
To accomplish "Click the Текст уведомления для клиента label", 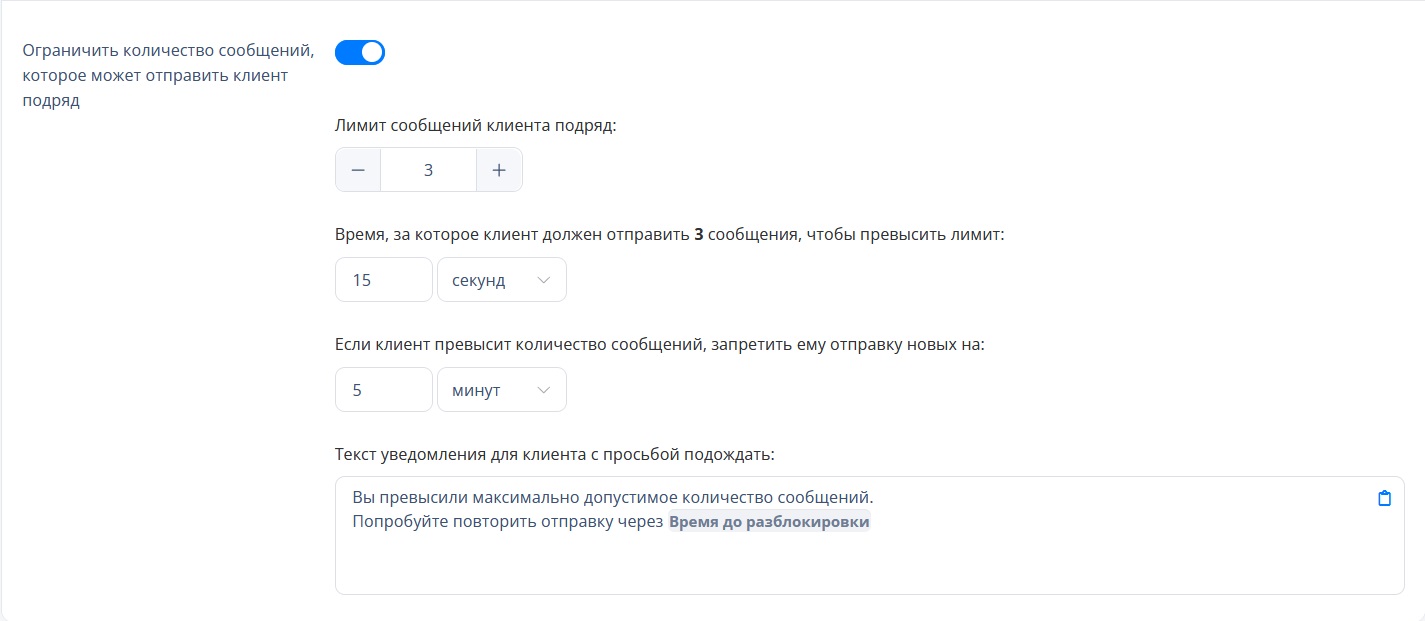I will tap(555, 454).
